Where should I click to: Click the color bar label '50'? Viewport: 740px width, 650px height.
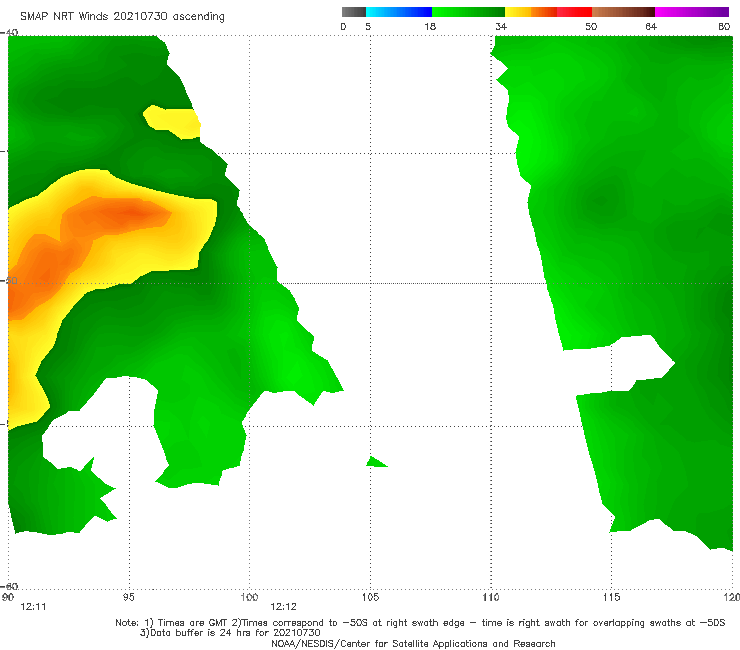(x=591, y=26)
